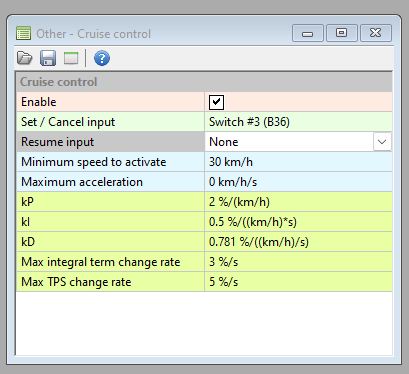Click the window title list icon
This screenshot has height=374, width=409.
[23, 33]
